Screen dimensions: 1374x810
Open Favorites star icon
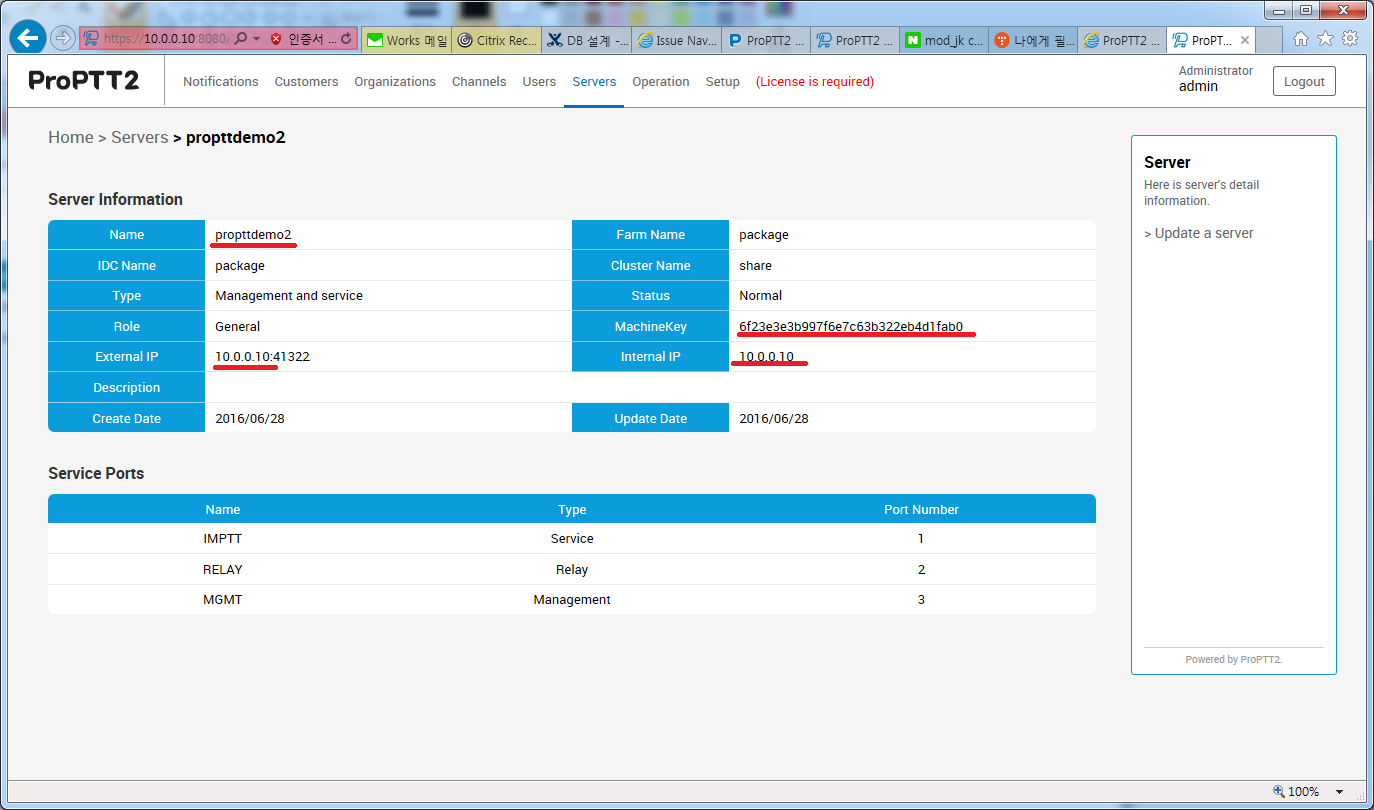click(1325, 39)
